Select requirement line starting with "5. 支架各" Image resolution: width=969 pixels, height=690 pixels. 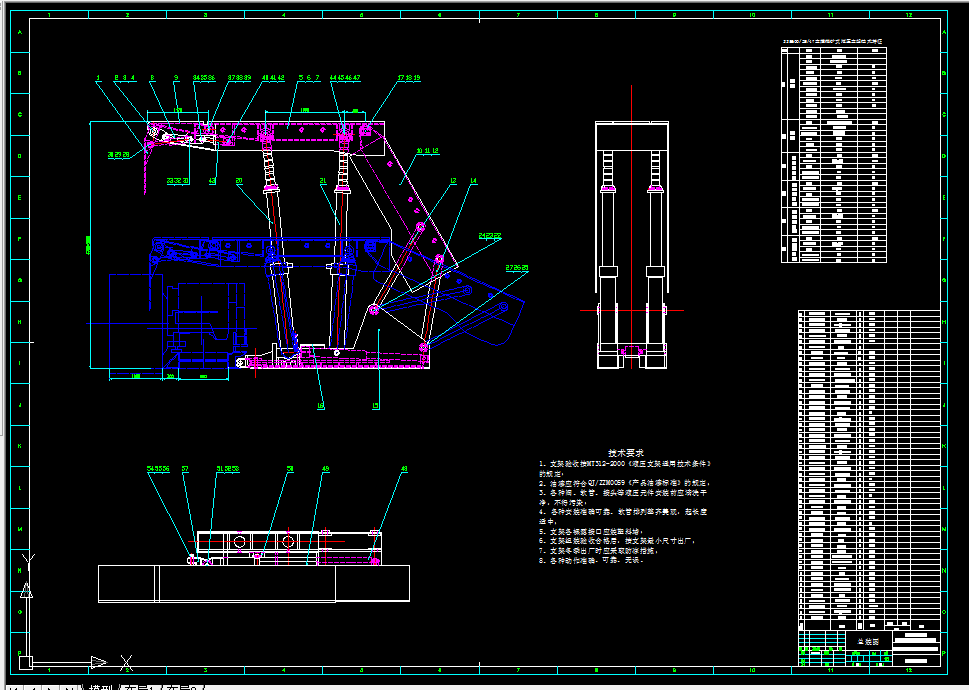coord(591,531)
